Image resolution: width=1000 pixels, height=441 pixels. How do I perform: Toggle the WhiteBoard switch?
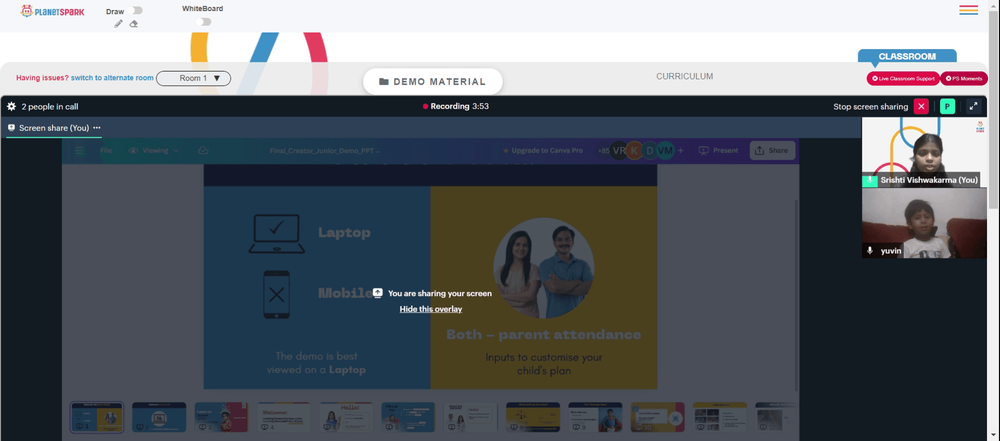[203, 22]
